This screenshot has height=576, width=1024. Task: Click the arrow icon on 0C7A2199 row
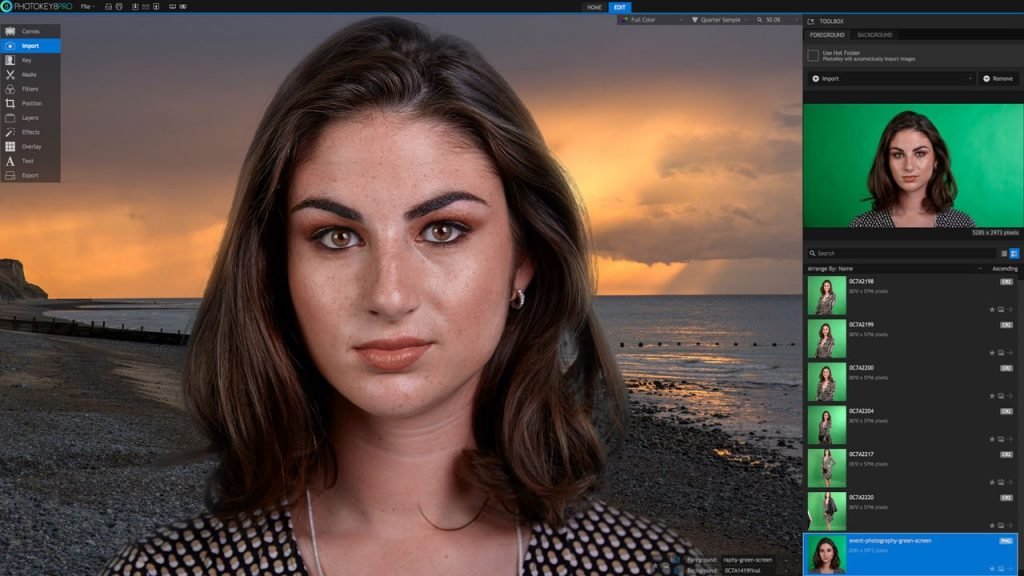1010,353
